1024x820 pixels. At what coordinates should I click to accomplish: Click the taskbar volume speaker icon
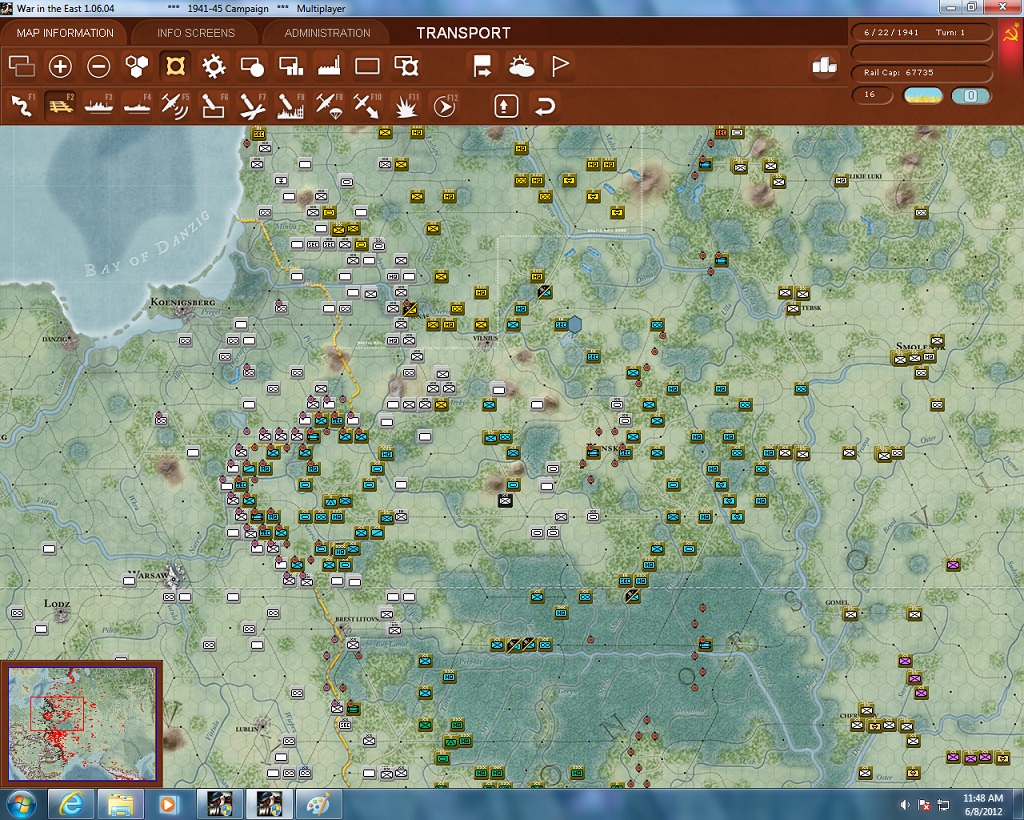[906, 805]
